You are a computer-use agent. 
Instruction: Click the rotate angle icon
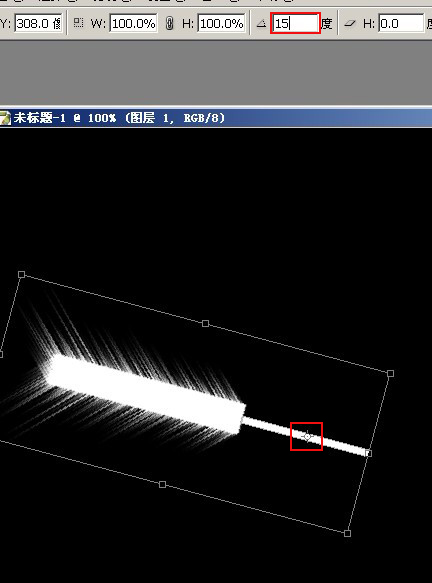point(262,24)
